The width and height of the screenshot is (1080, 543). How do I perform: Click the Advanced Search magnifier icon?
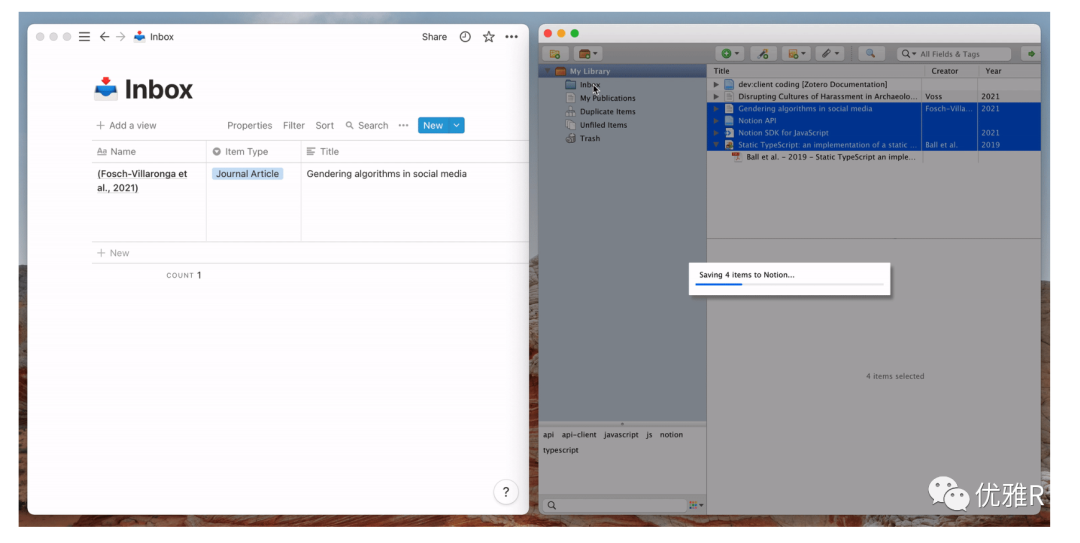tap(871, 54)
